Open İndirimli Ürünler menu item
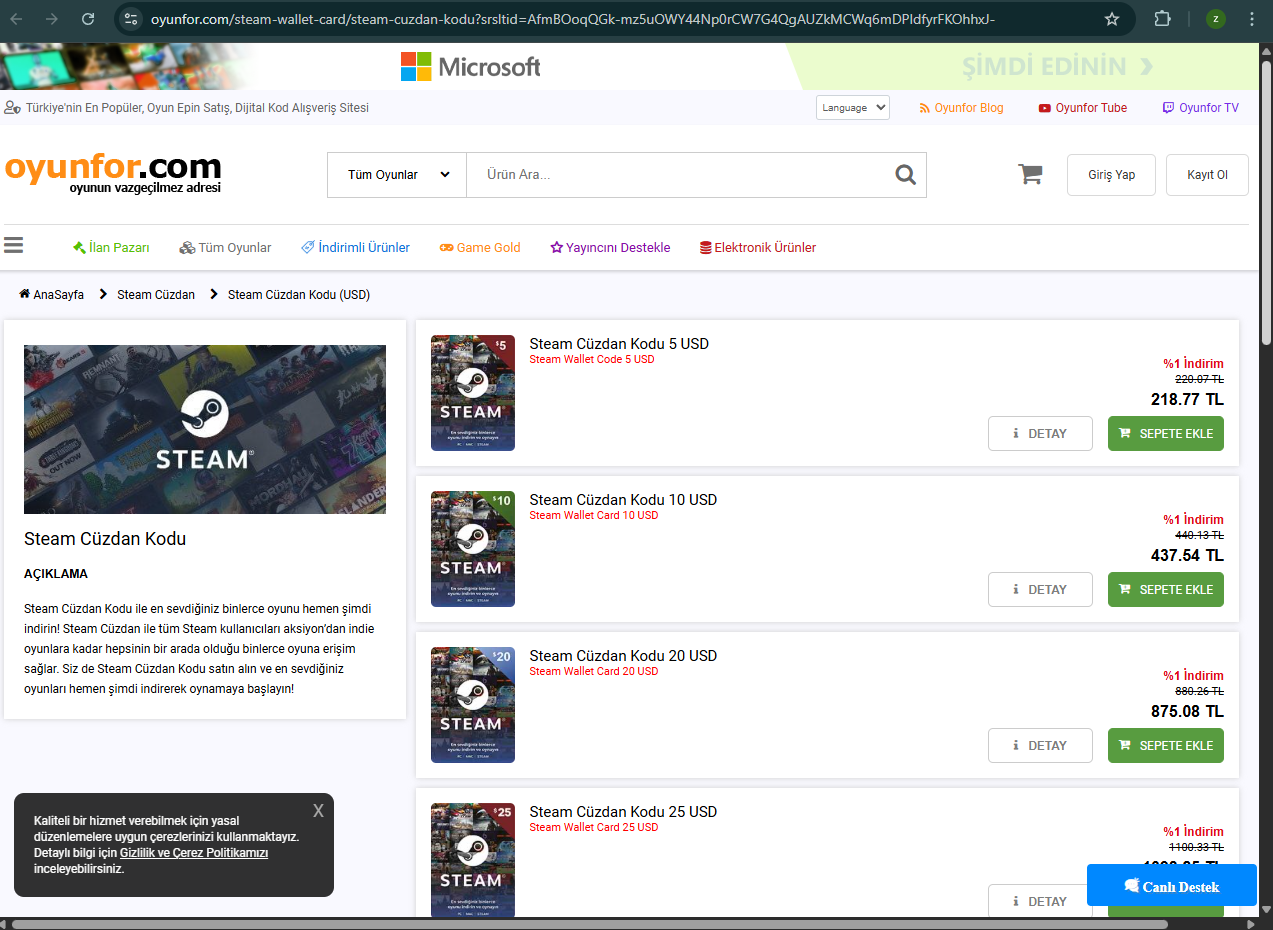The image size is (1273, 930). [x=355, y=247]
